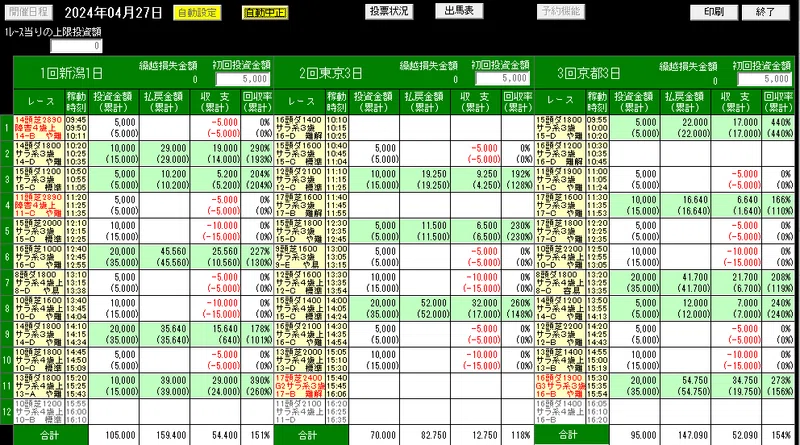The image size is (800, 445).
Task: Click the 2回東京3日 venue header
Action: (331, 73)
